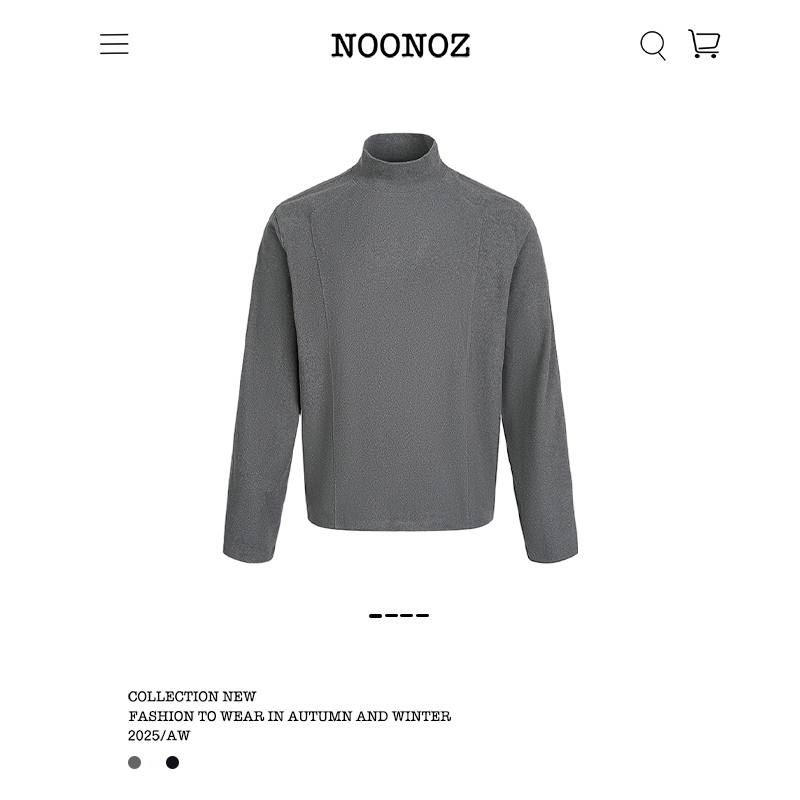This screenshot has height=800, width=800.
Task: Select the gray color swatch
Action: pos(134,762)
